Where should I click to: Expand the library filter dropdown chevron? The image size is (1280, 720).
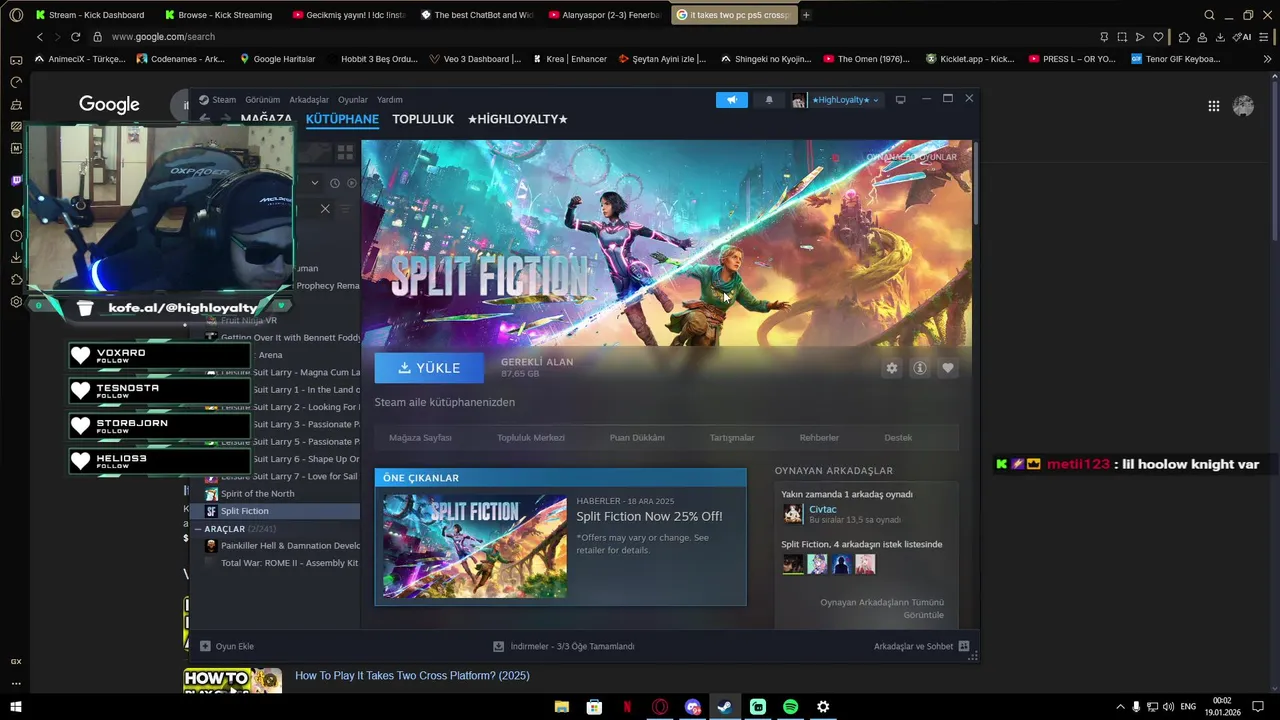tap(314, 183)
